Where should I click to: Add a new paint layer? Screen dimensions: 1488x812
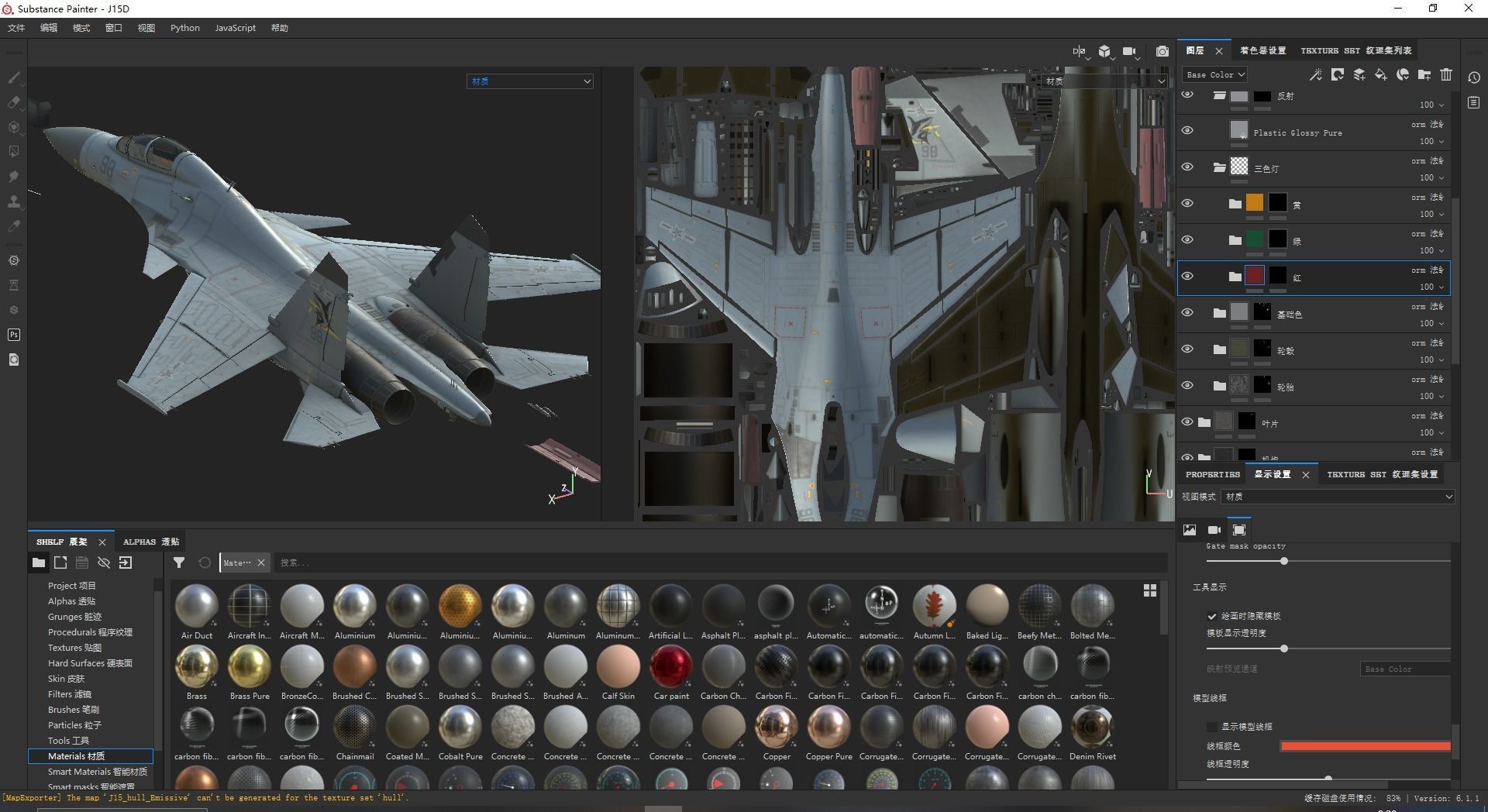(1359, 74)
